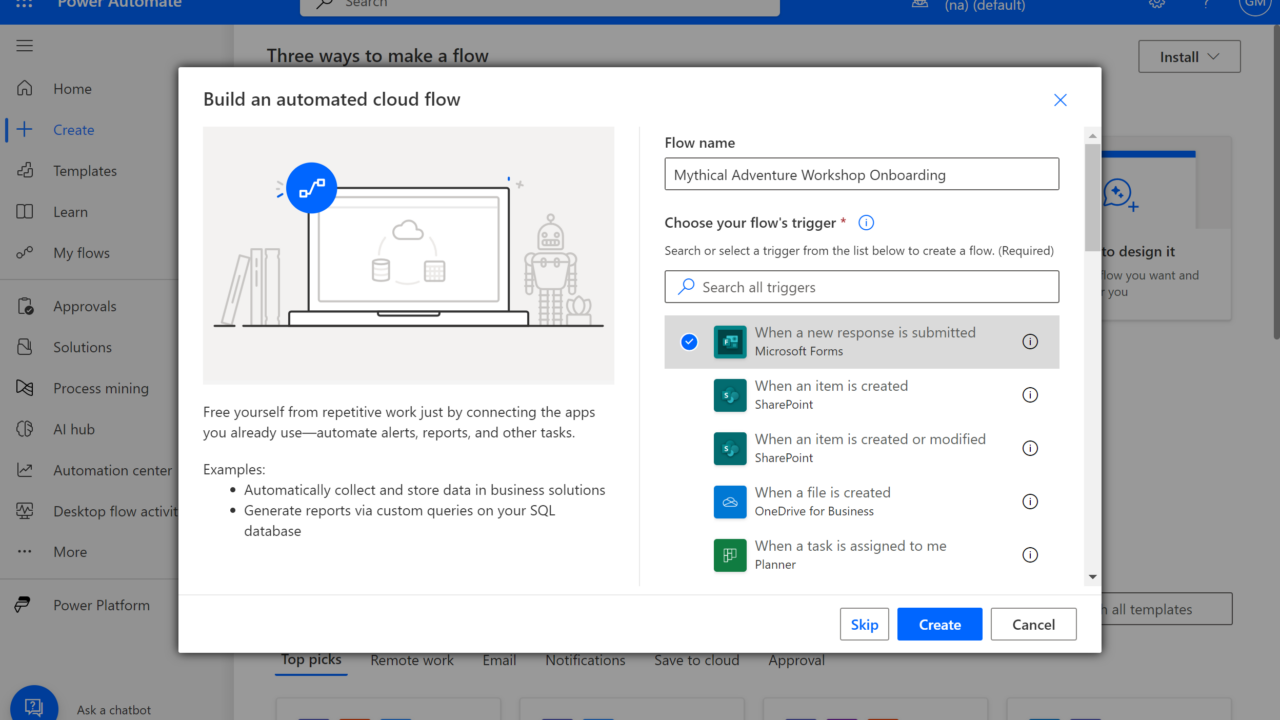Click the trigger list scroll down arrow

coord(1092,577)
